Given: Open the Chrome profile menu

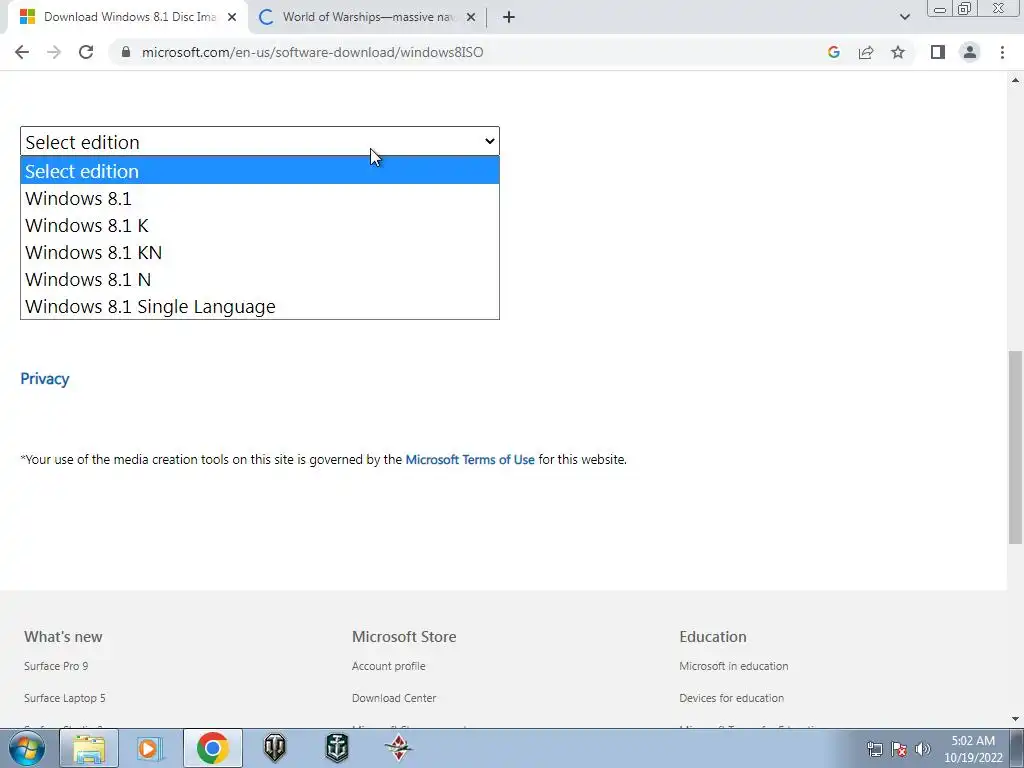Looking at the screenshot, I should tap(970, 52).
